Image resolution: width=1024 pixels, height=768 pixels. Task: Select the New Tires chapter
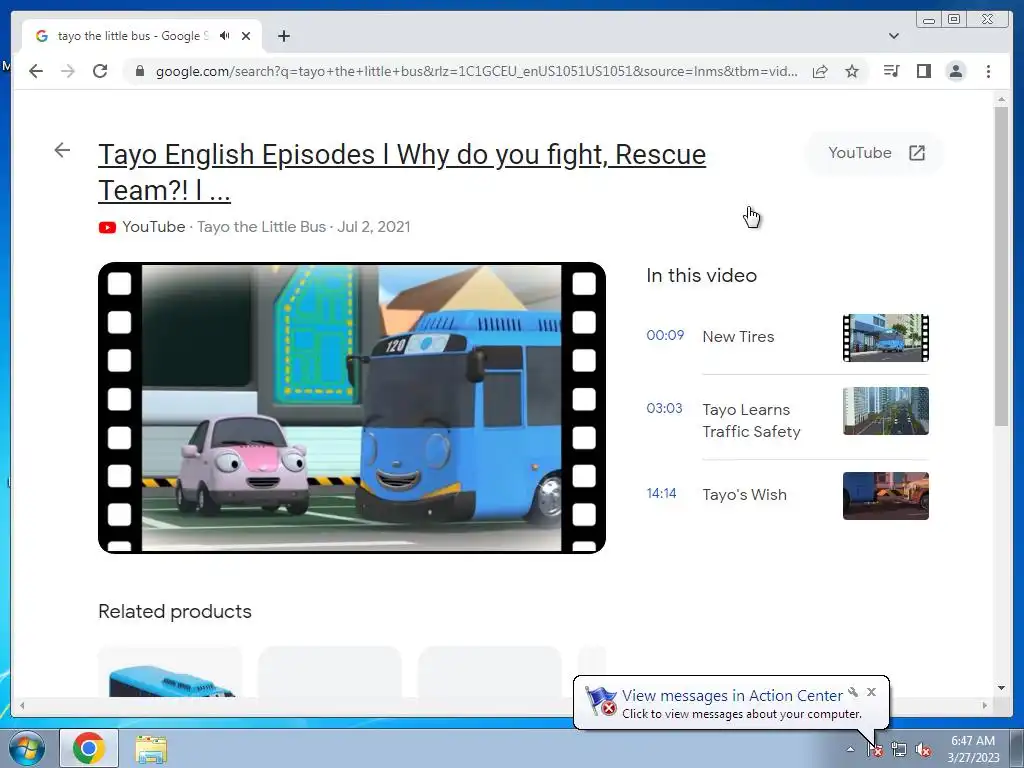pos(738,336)
